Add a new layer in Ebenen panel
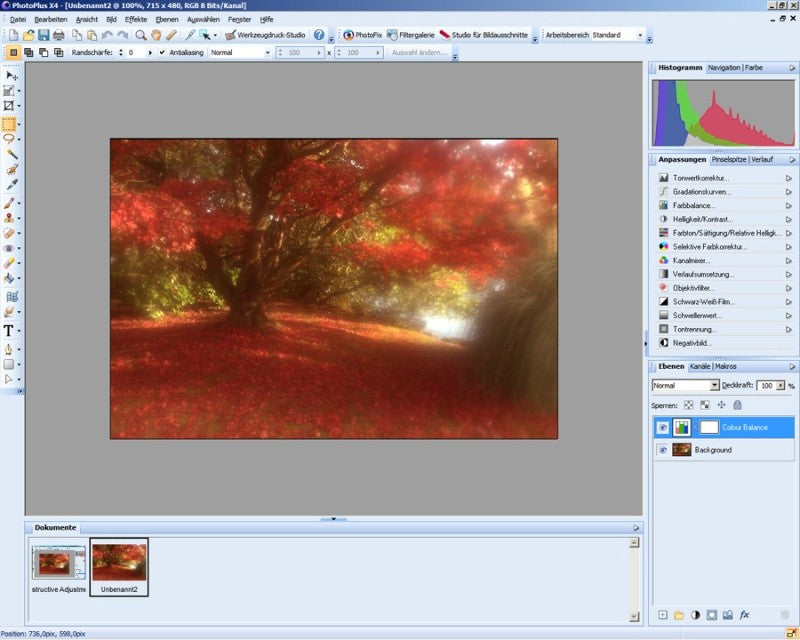 tap(663, 615)
